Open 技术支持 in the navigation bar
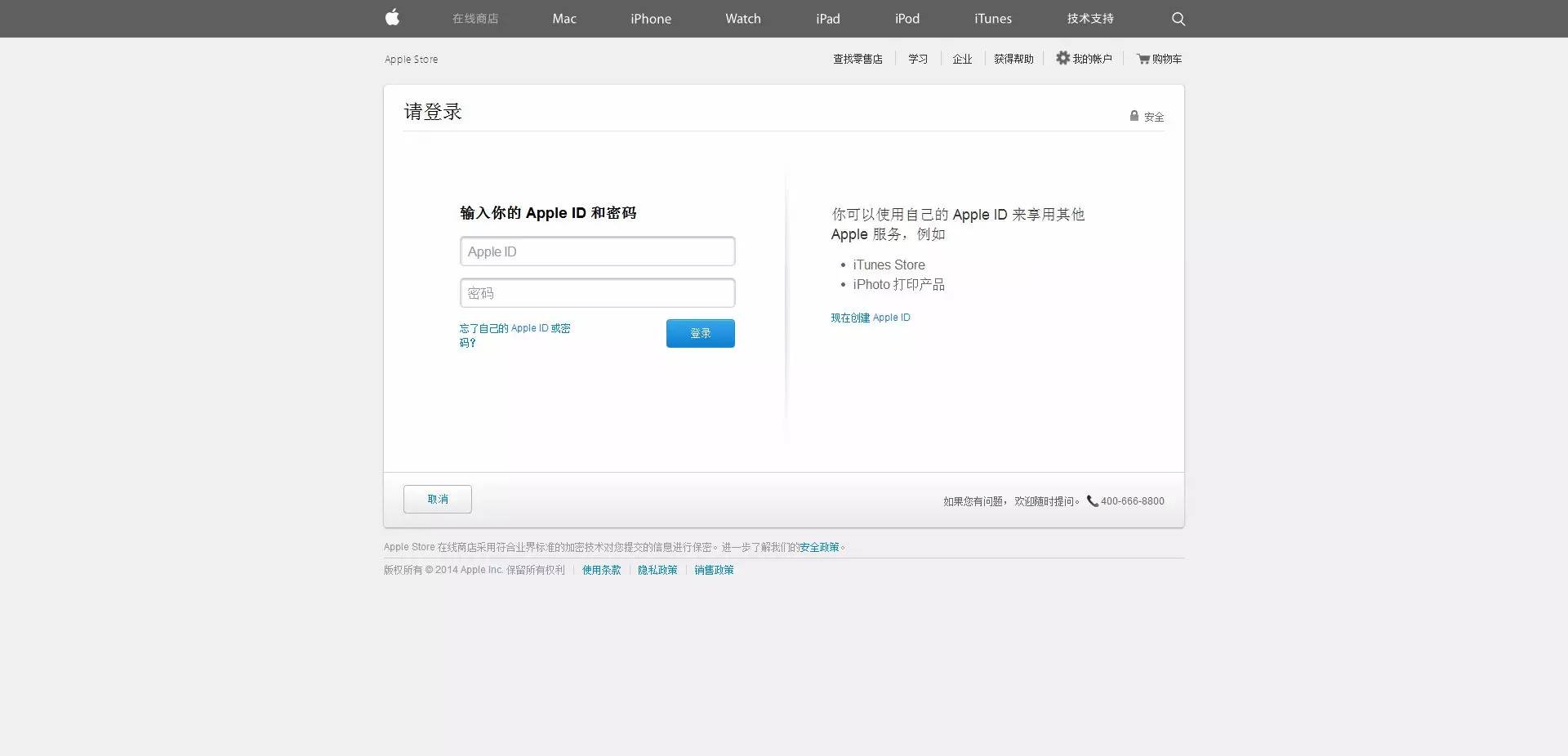 (x=1089, y=19)
